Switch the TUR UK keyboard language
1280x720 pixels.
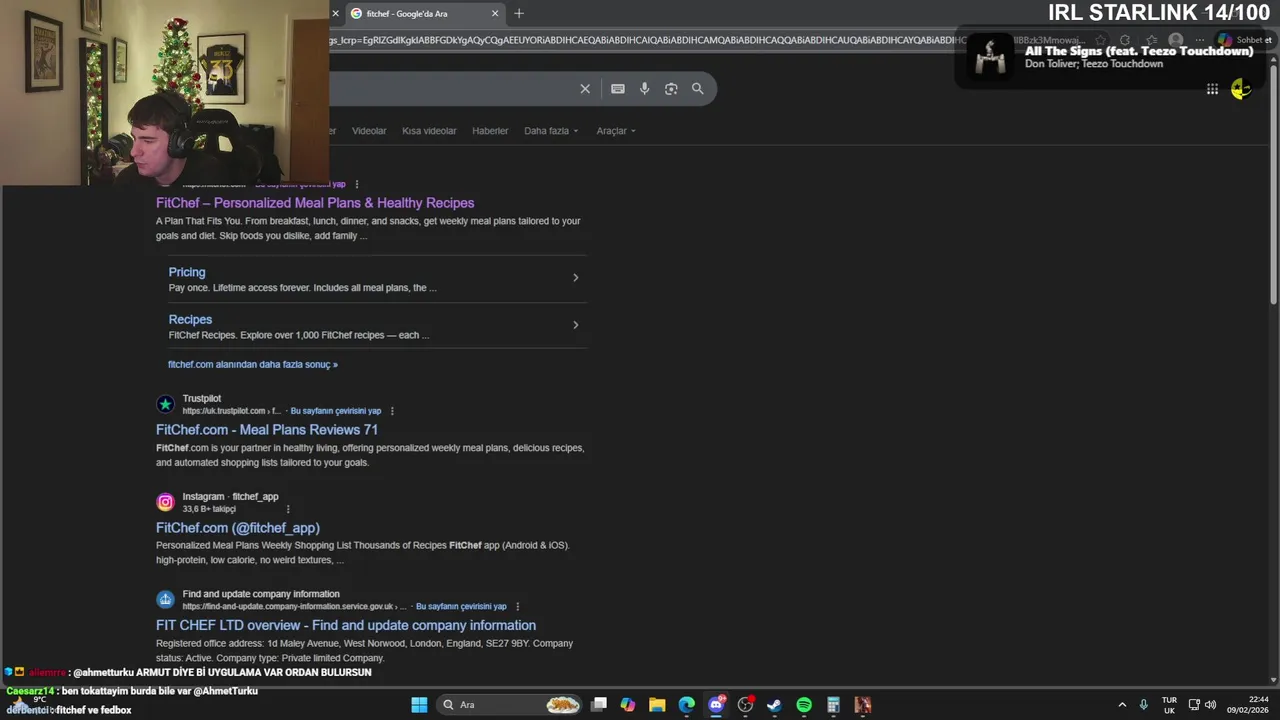click(1169, 705)
